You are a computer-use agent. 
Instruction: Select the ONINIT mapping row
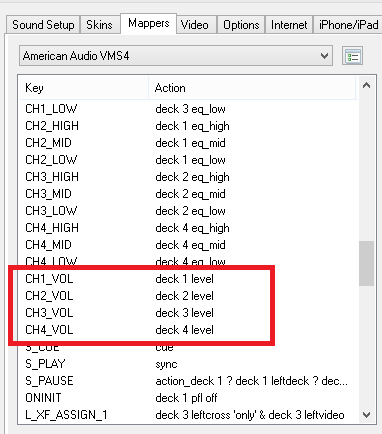point(188,398)
